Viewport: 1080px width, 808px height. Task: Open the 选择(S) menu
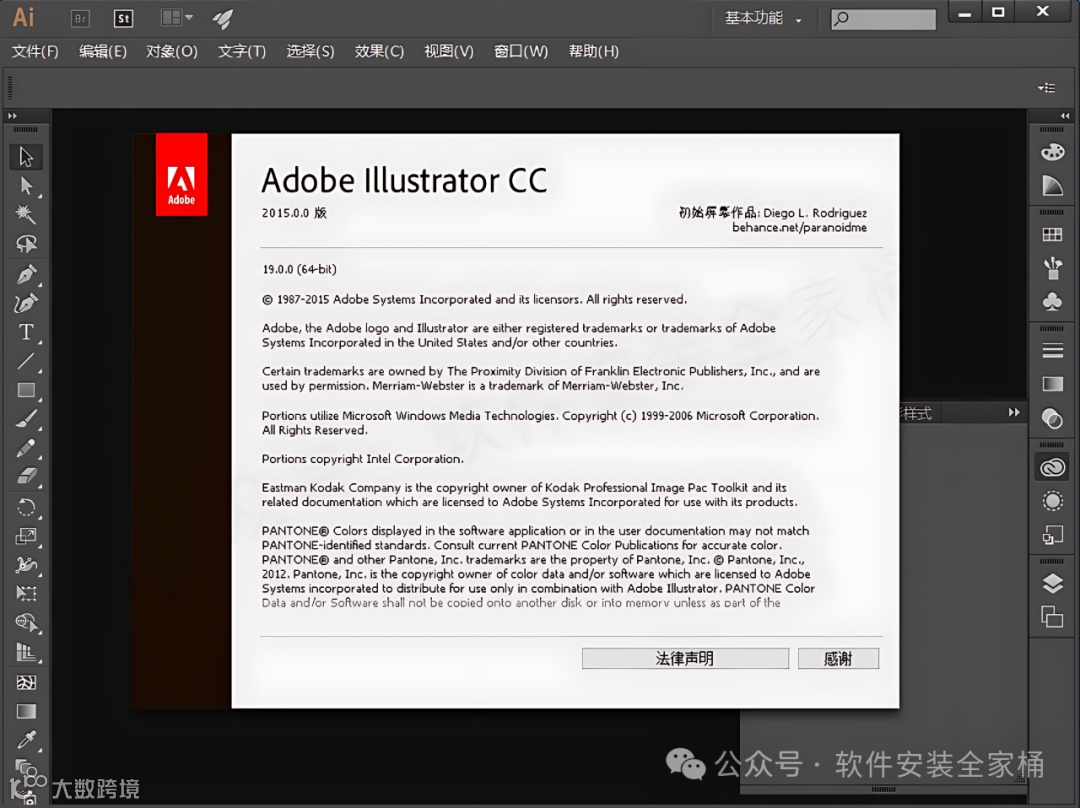[x=310, y=52]
